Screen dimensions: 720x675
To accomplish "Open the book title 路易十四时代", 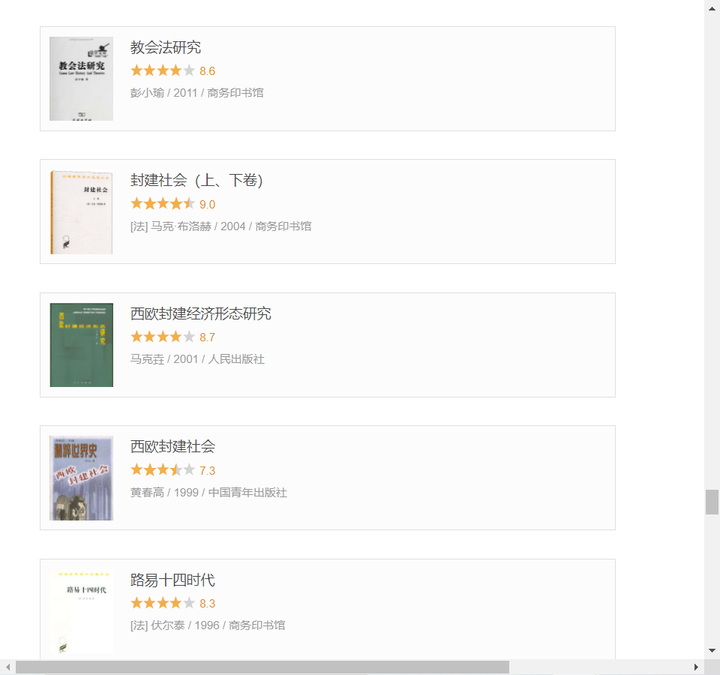I will [173, 580].
